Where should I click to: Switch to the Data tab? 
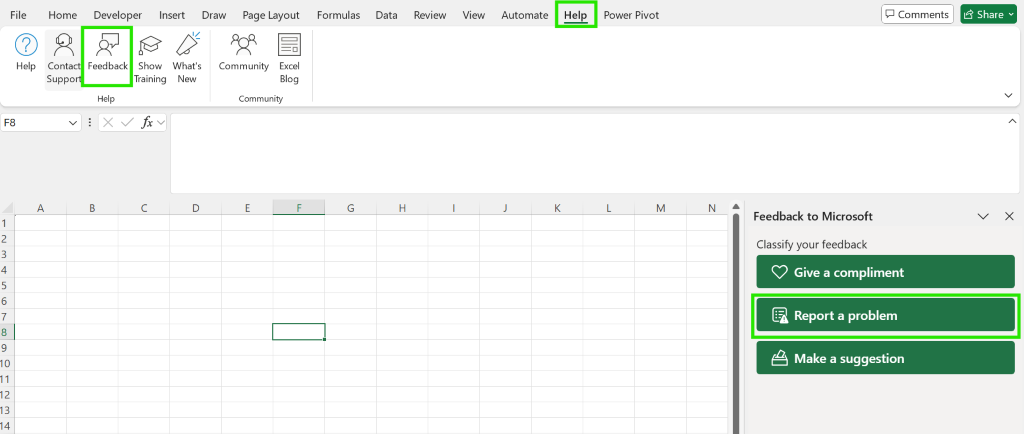(x=387, y=15)
